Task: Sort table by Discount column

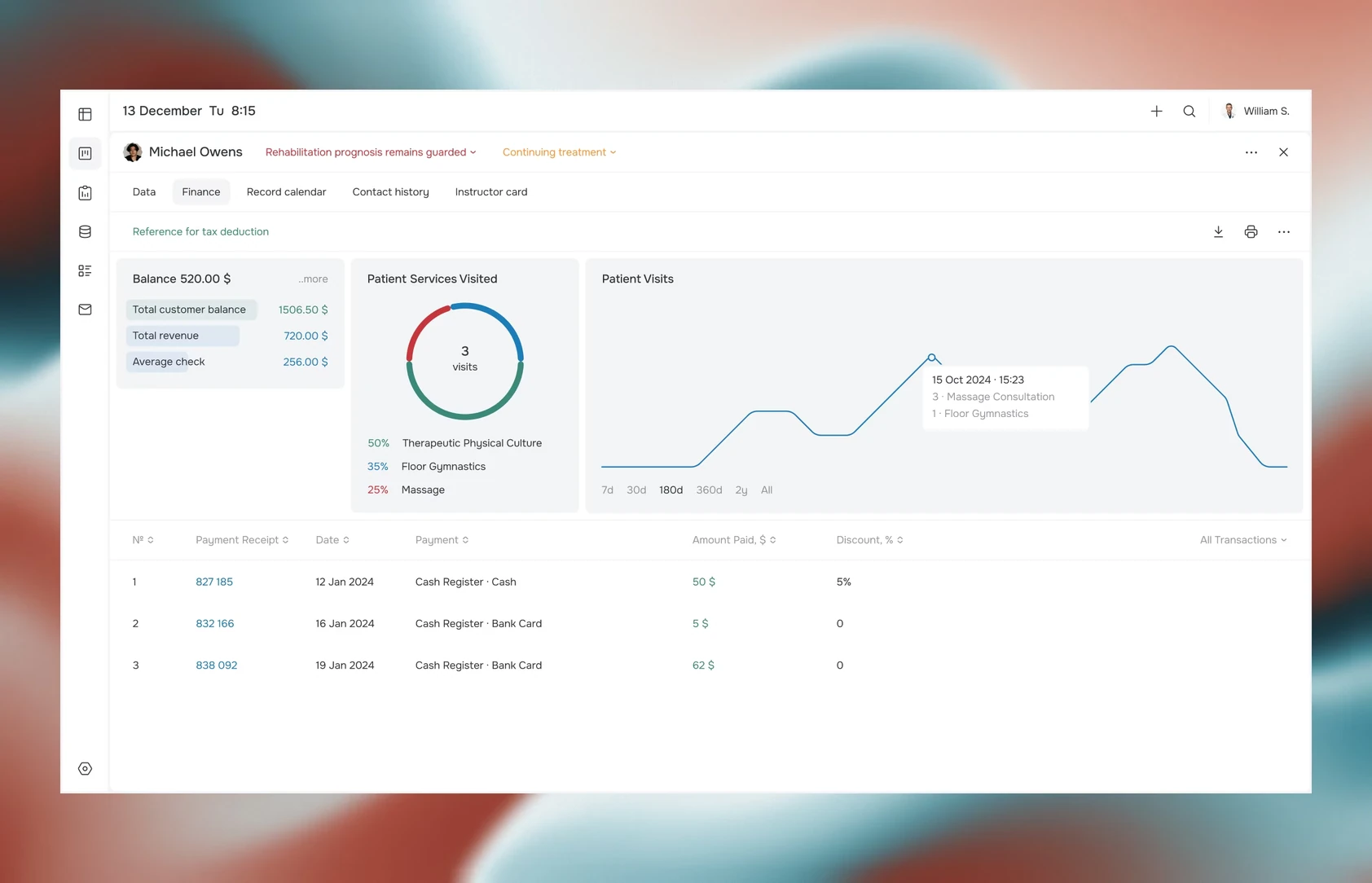Action: (869, 540)
